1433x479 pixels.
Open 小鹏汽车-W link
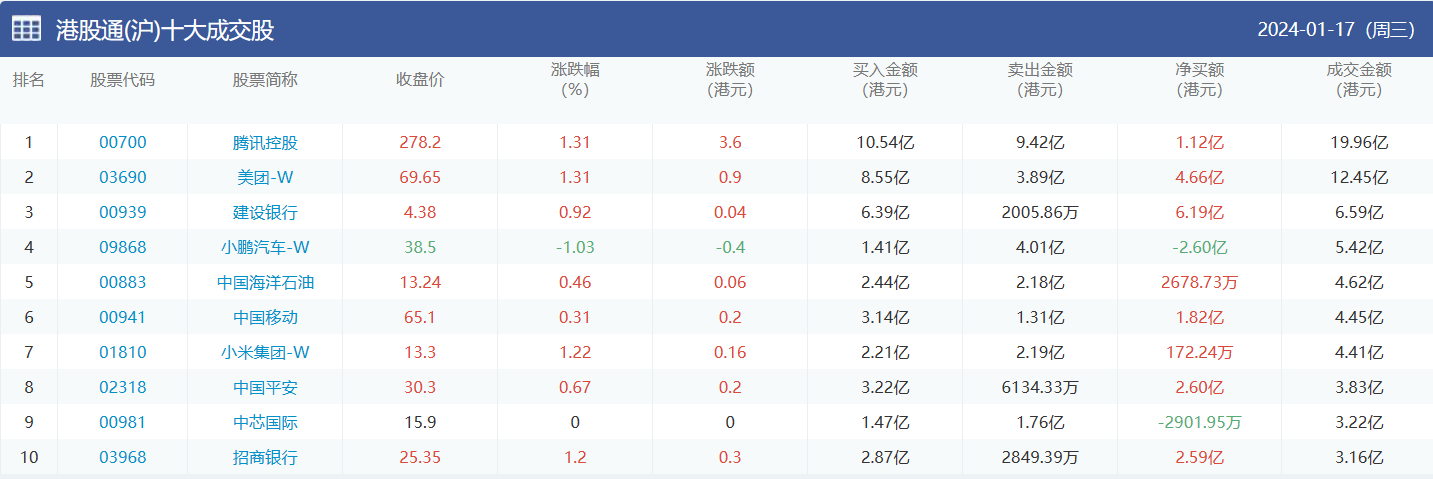(265, 247)
